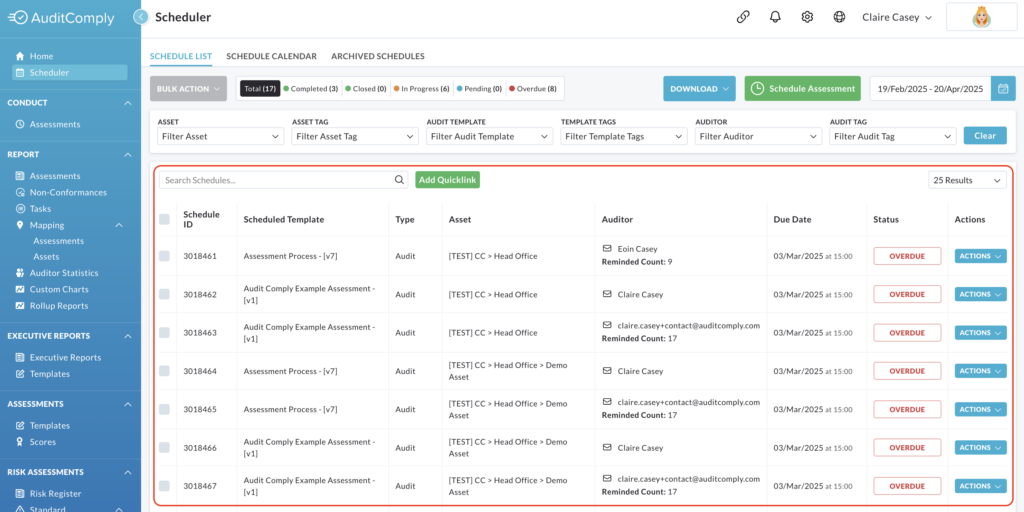The height and width of the screenshot is (512, 1024).
Task: Open the Filter Auditor dropdown
Action: (759, 136)
